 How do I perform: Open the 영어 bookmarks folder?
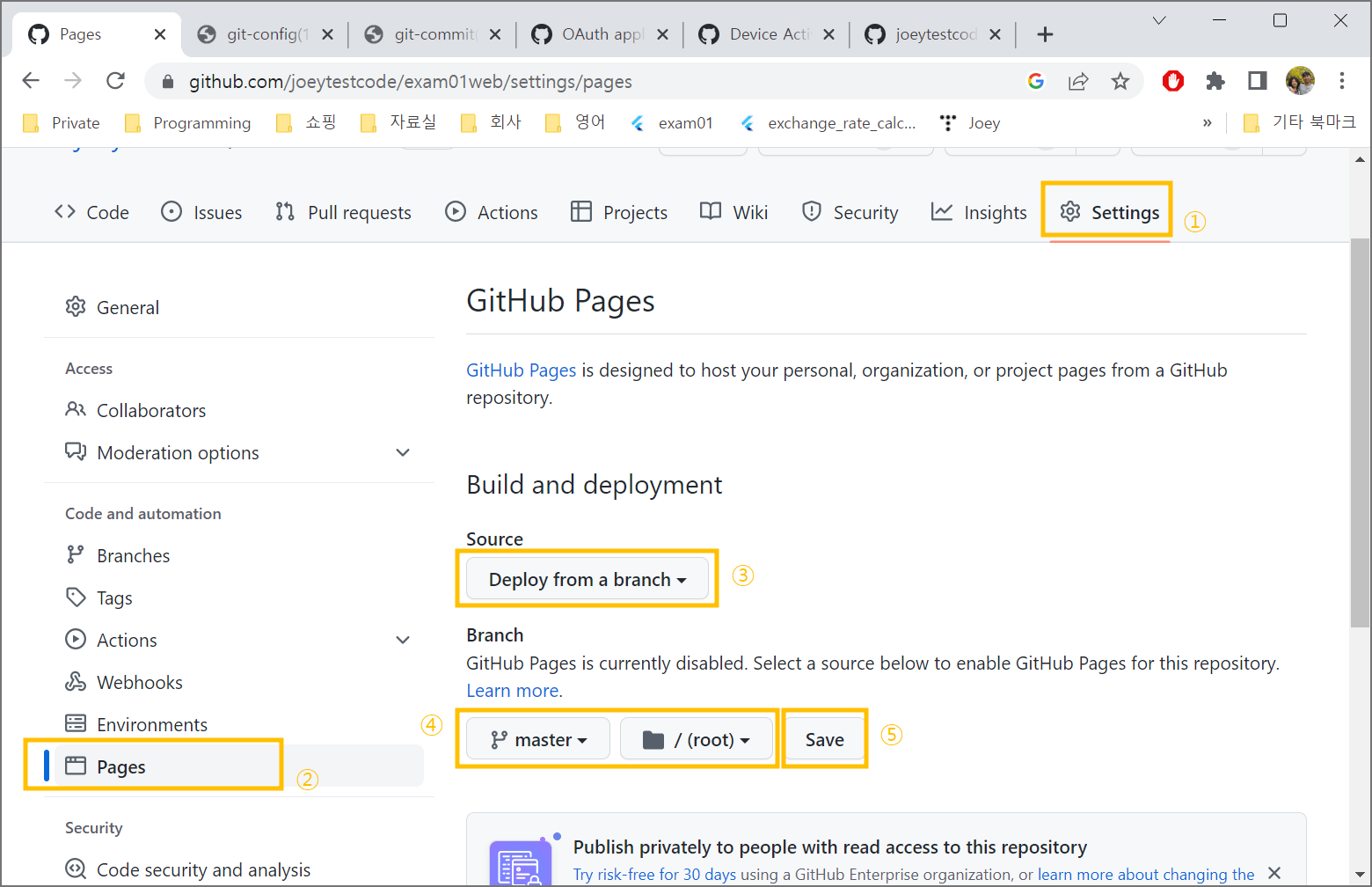point(575,123)
